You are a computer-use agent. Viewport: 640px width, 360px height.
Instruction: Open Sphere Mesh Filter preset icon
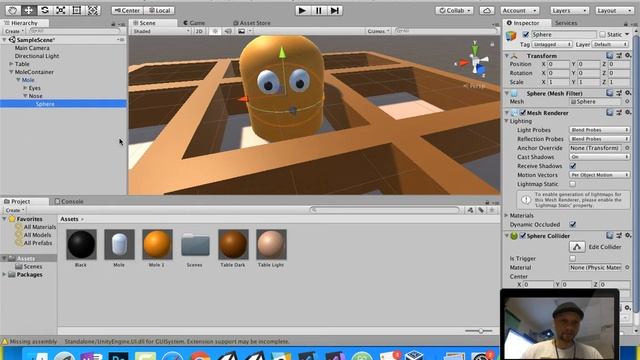pos(619,93)
